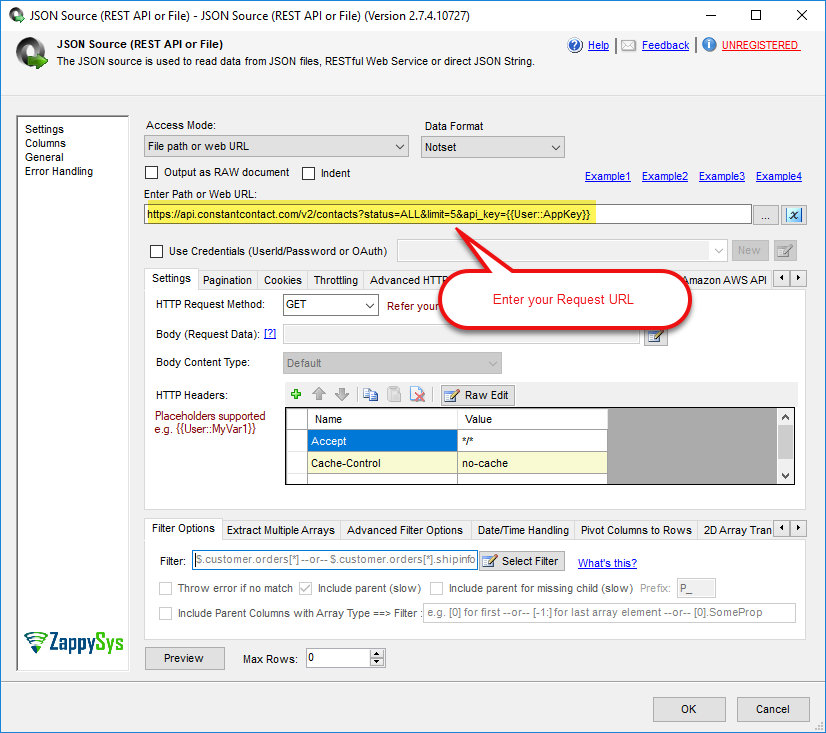Click the [?] help link beside Body
This screenshot has width=826, height=733.
[270, 334]
